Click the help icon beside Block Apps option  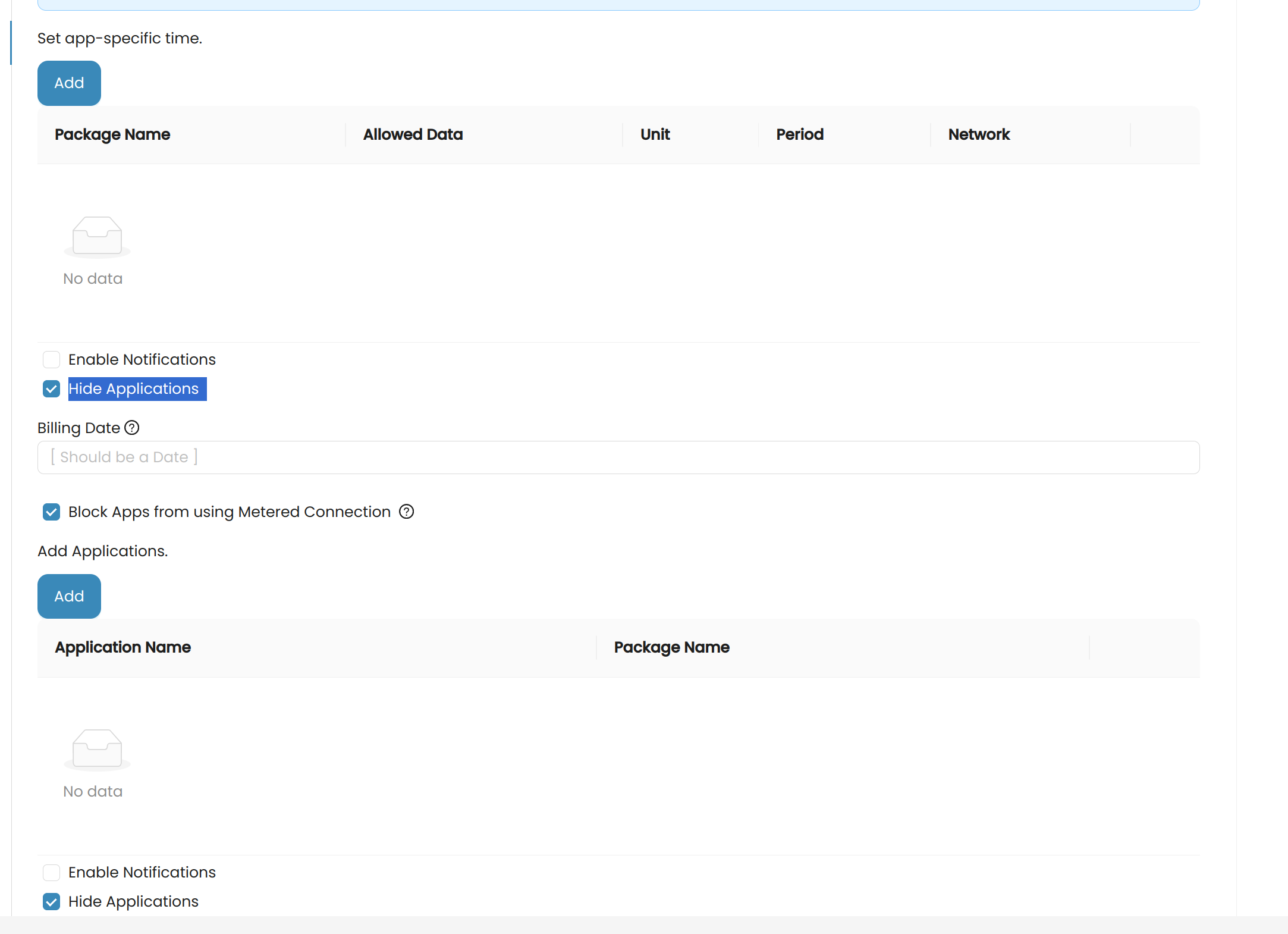pyautogui.click(x=406, y=512)
